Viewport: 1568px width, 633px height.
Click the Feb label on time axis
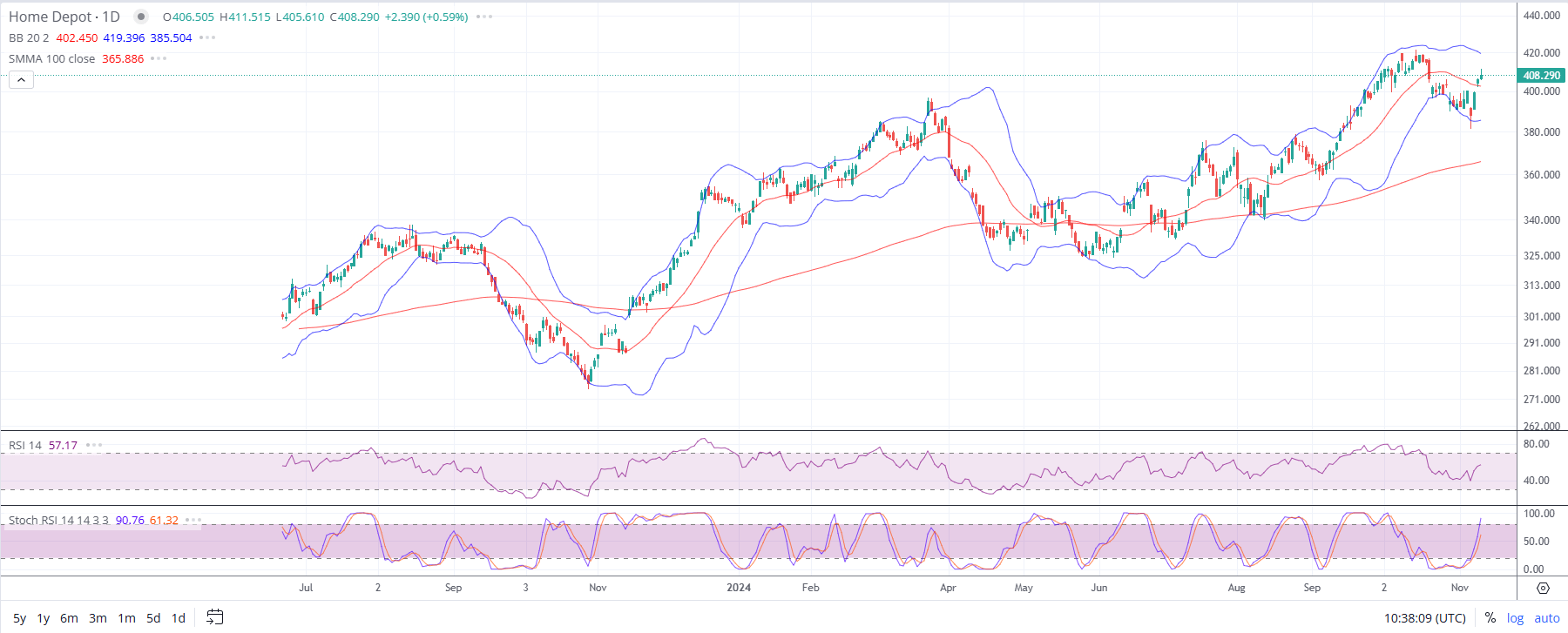[x=810, y=588]
